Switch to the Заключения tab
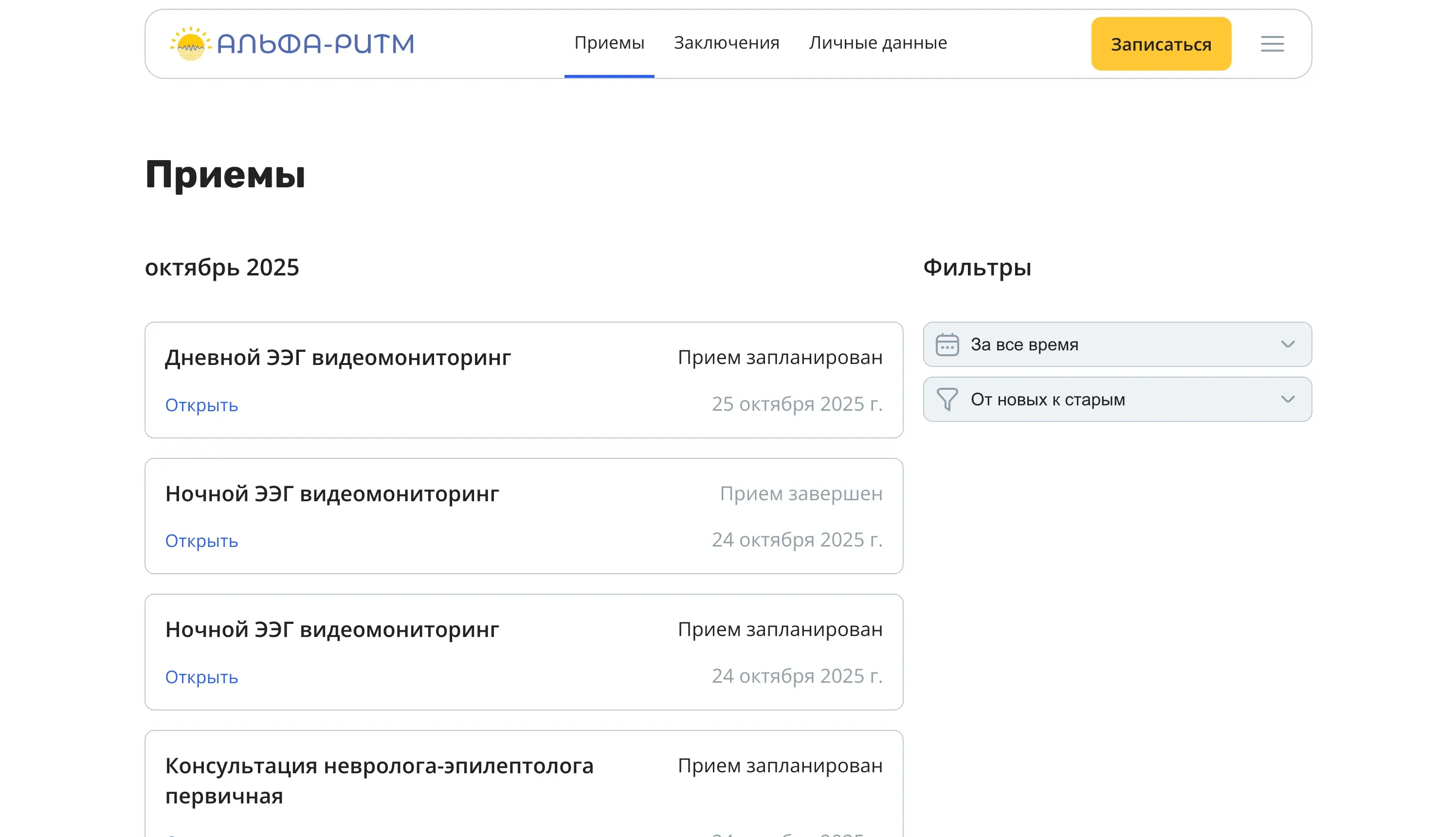The width and height of the screenshot is (1456, 837). (726, 43)
